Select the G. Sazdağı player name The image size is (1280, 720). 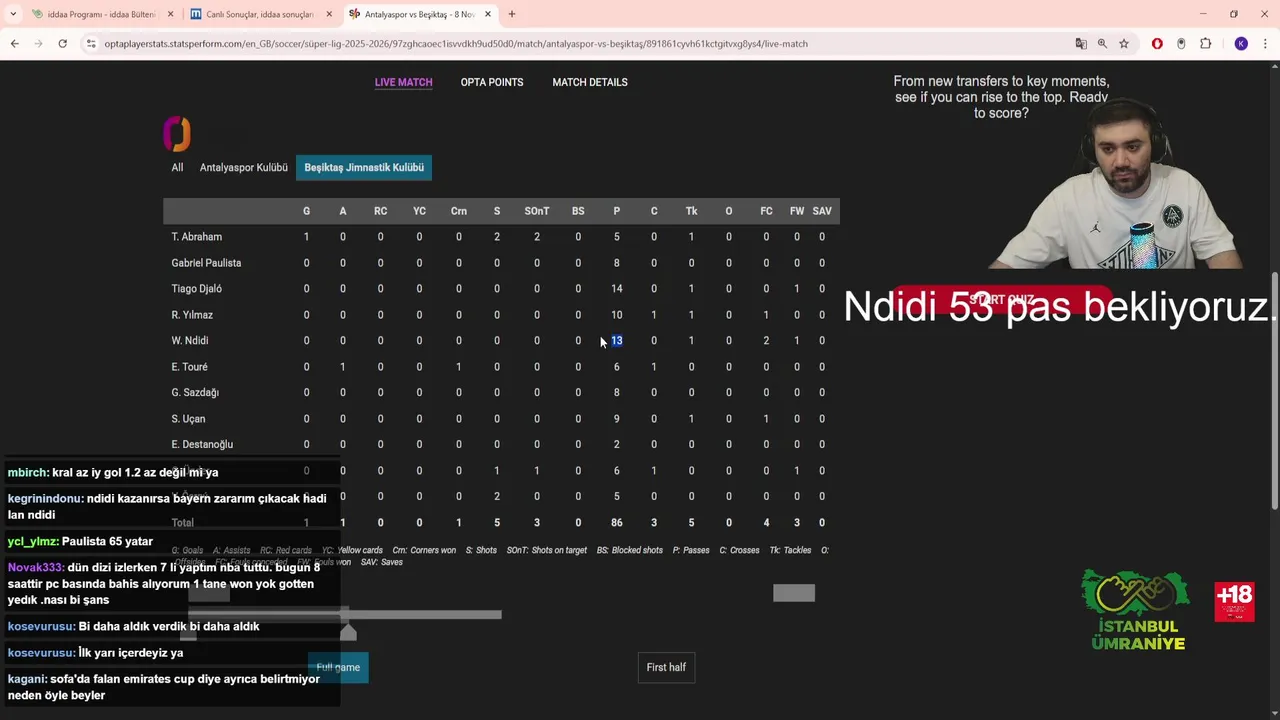[195, 393]
